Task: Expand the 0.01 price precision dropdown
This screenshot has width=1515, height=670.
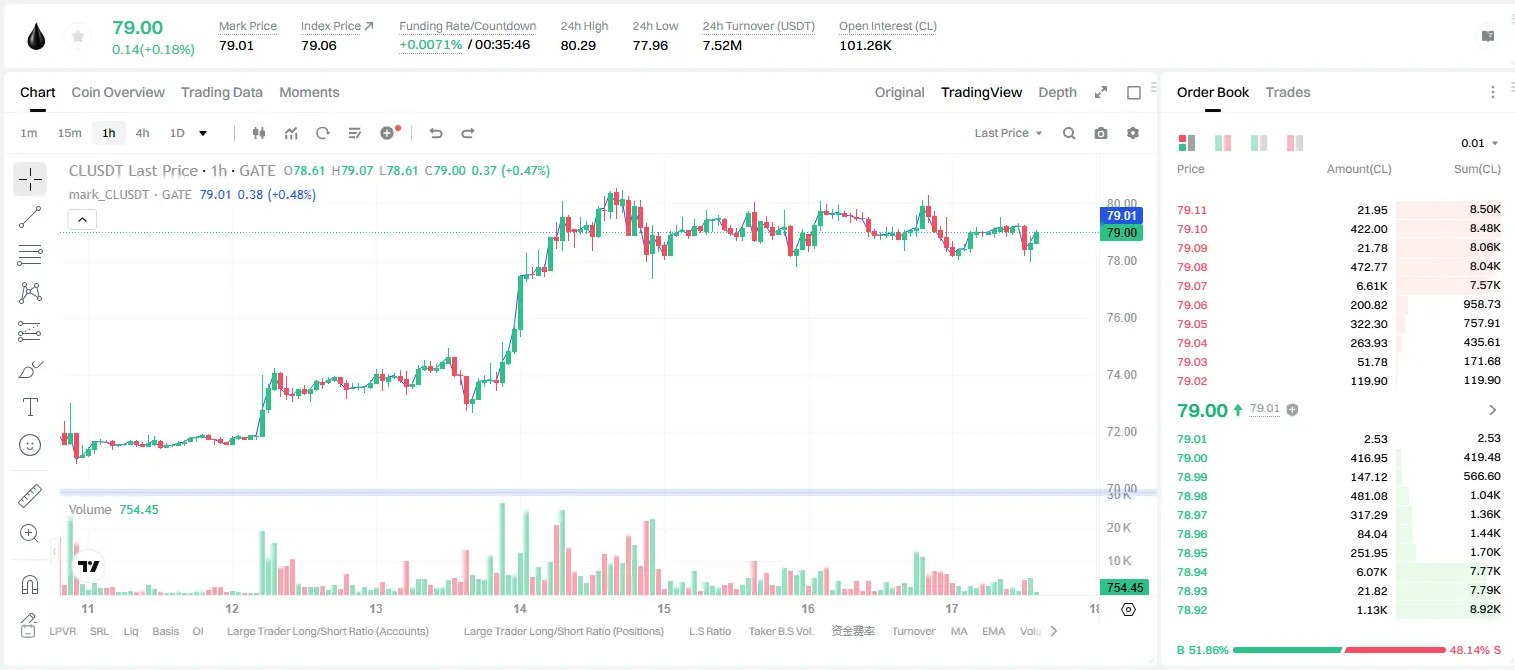Action: coord(1480,143)
